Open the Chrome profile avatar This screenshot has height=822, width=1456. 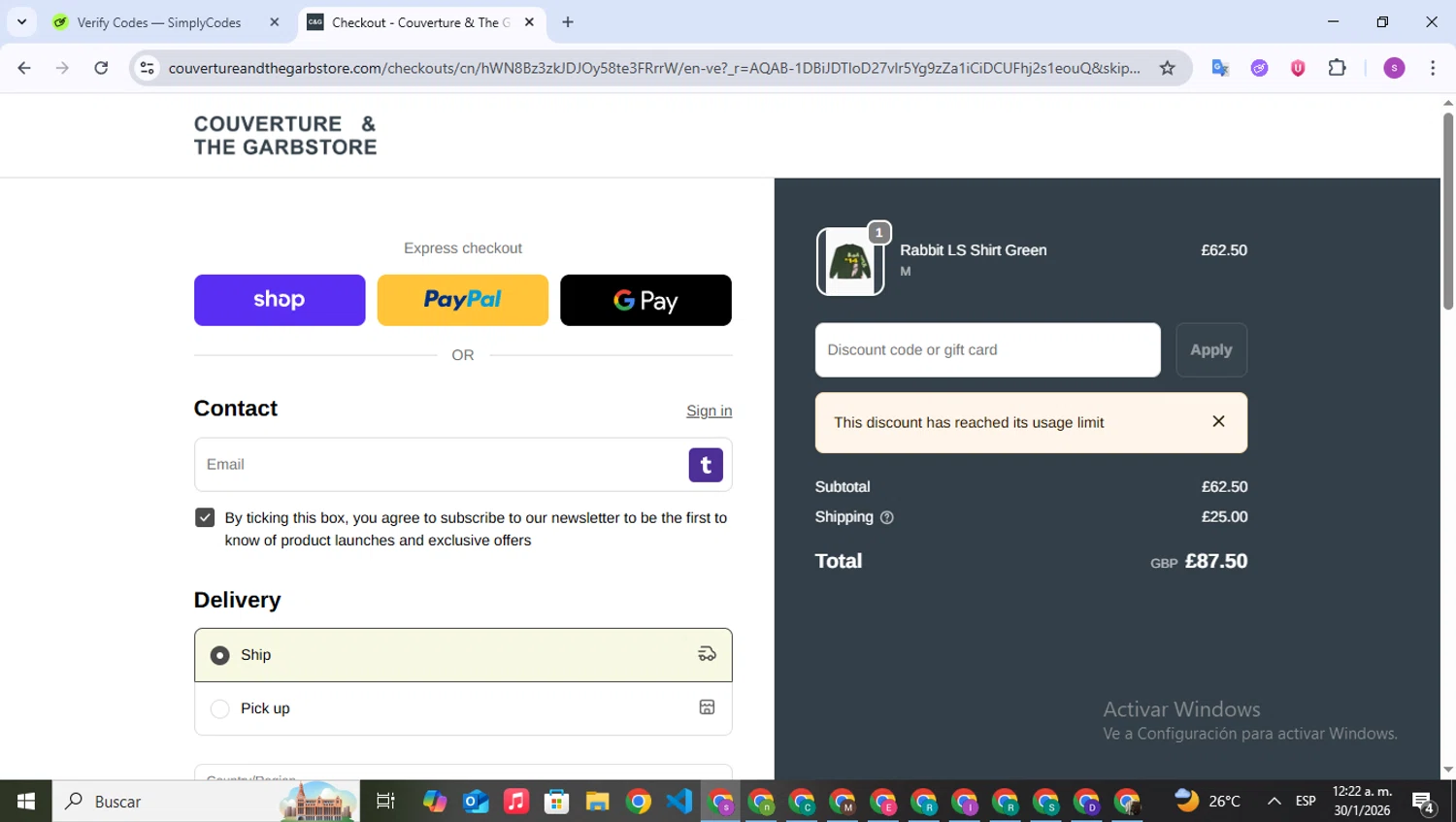(1394, 68)
